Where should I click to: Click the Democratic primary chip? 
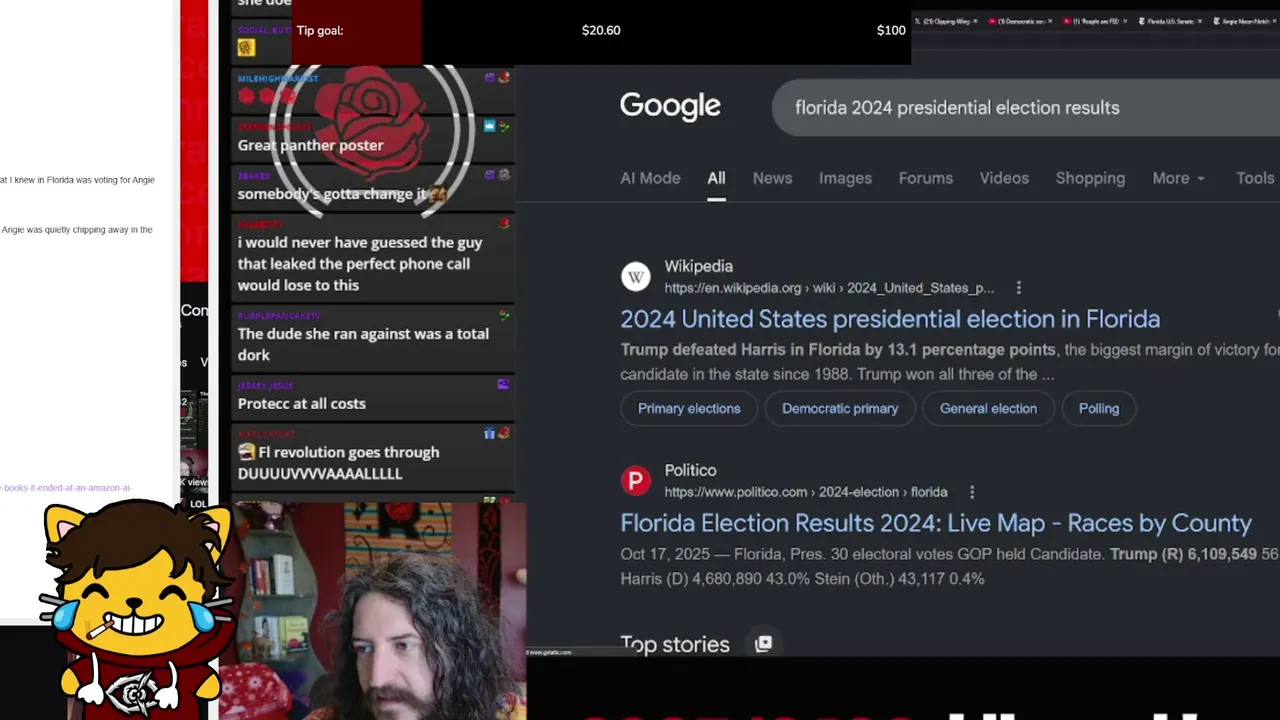click(x=840, y=408)
